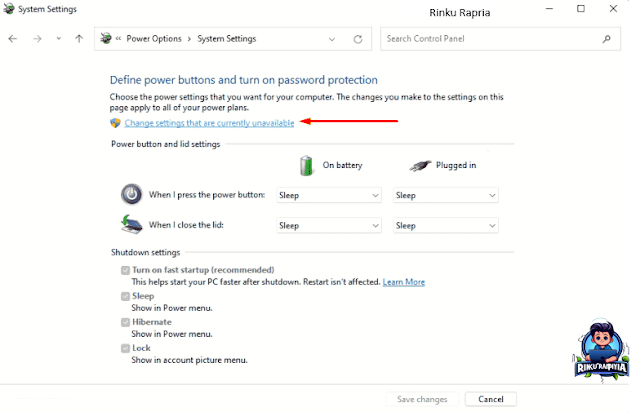
Task: Open Change settings that are currently unavailable
Action: coord(209,123)
